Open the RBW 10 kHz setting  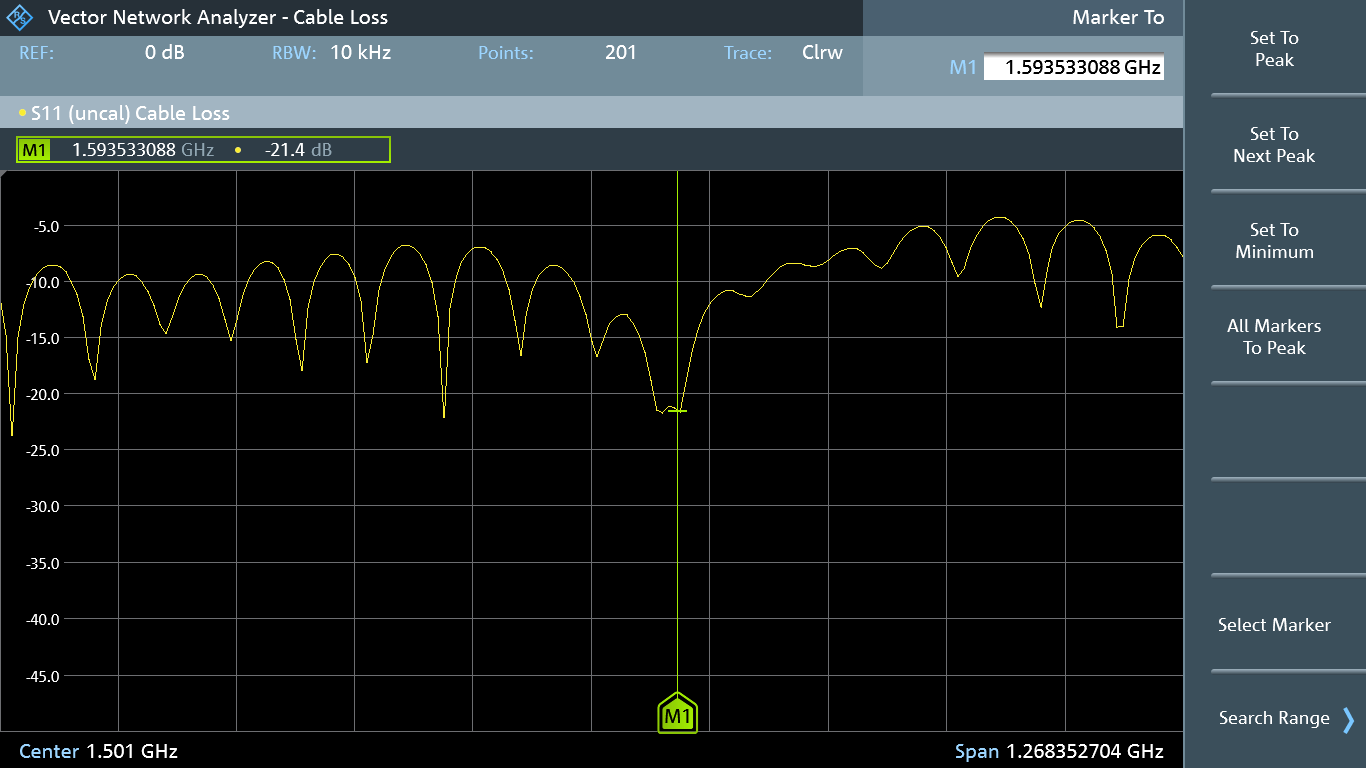[x=330, y=52]
